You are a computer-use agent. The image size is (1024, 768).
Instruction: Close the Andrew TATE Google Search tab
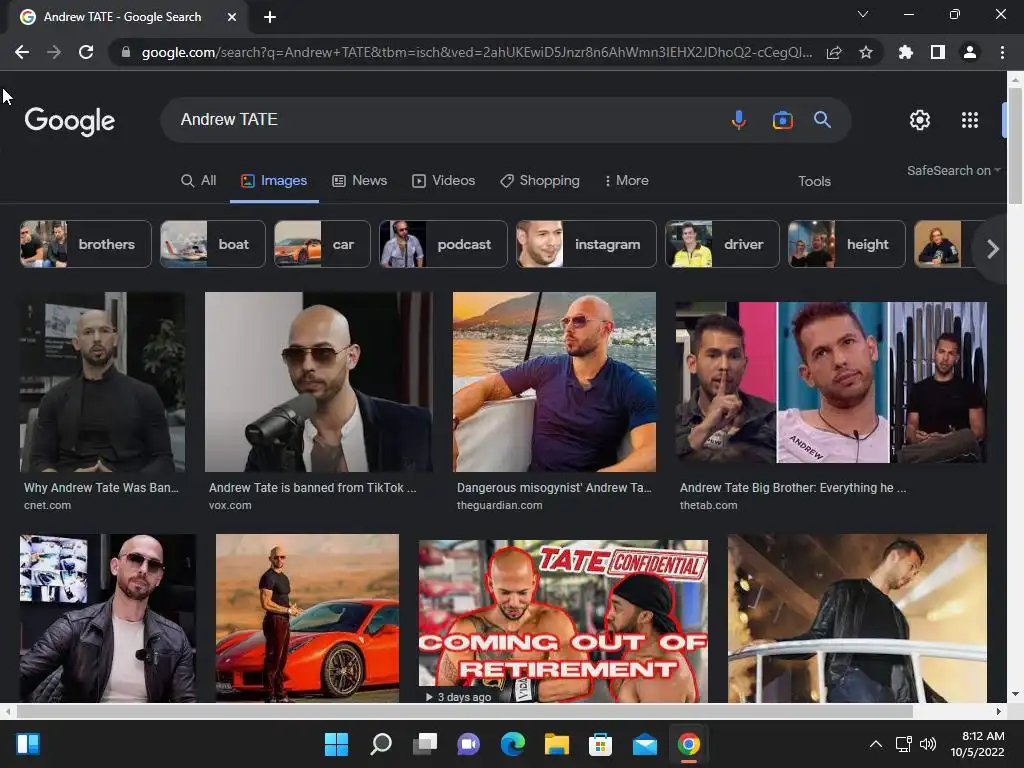tap(232, 17)
